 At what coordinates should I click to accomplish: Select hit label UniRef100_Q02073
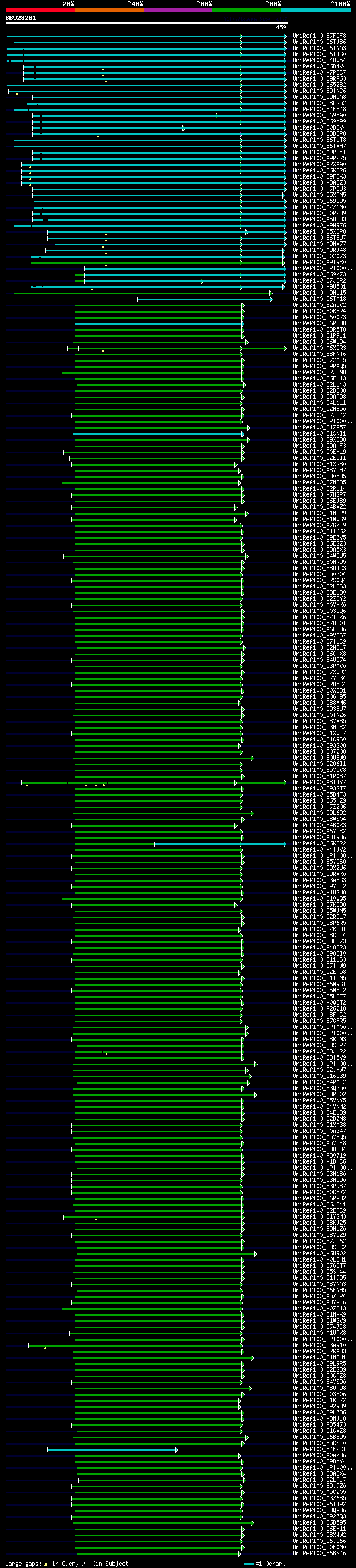pos(319,256)
